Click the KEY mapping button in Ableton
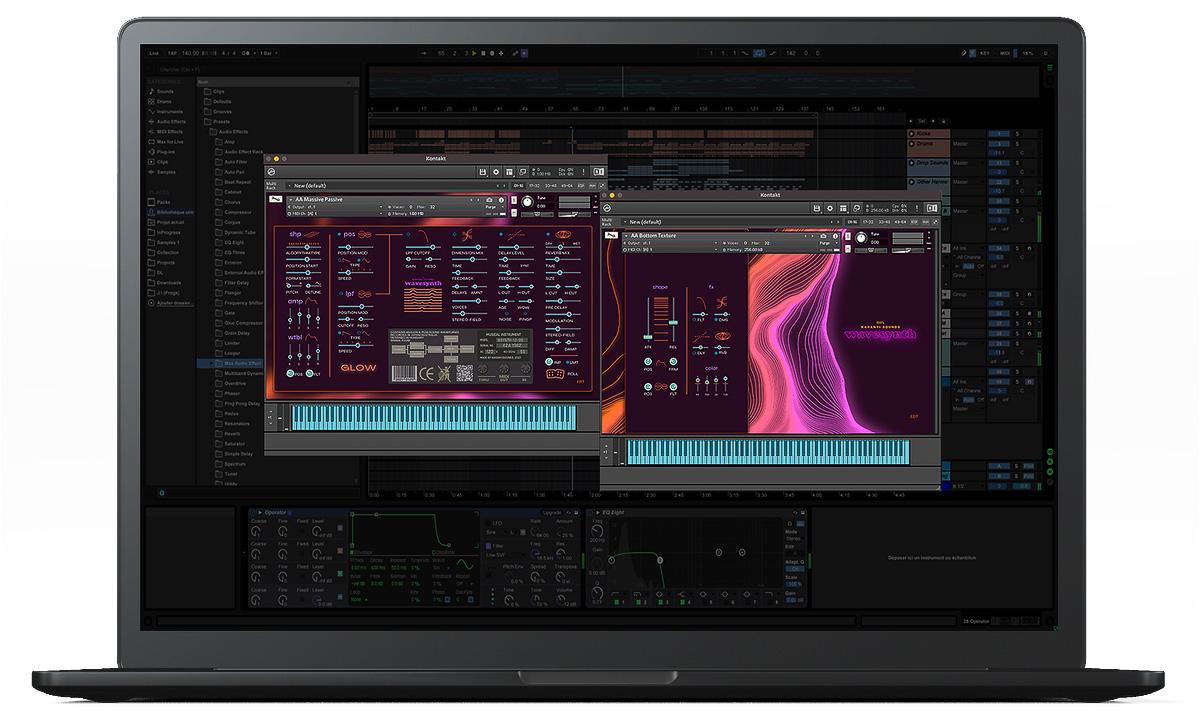The height and width of the screenshot is (720, 1200). tap(984, 53)
